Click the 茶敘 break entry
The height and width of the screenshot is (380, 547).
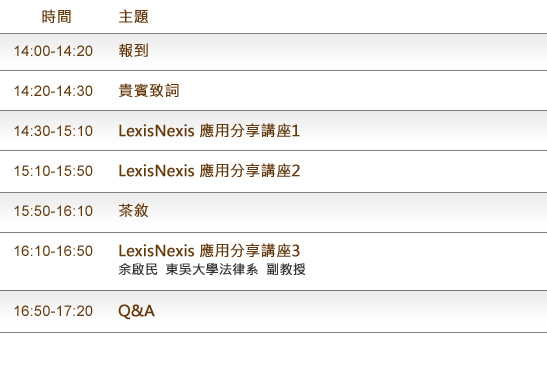click(x=133, y=211)
